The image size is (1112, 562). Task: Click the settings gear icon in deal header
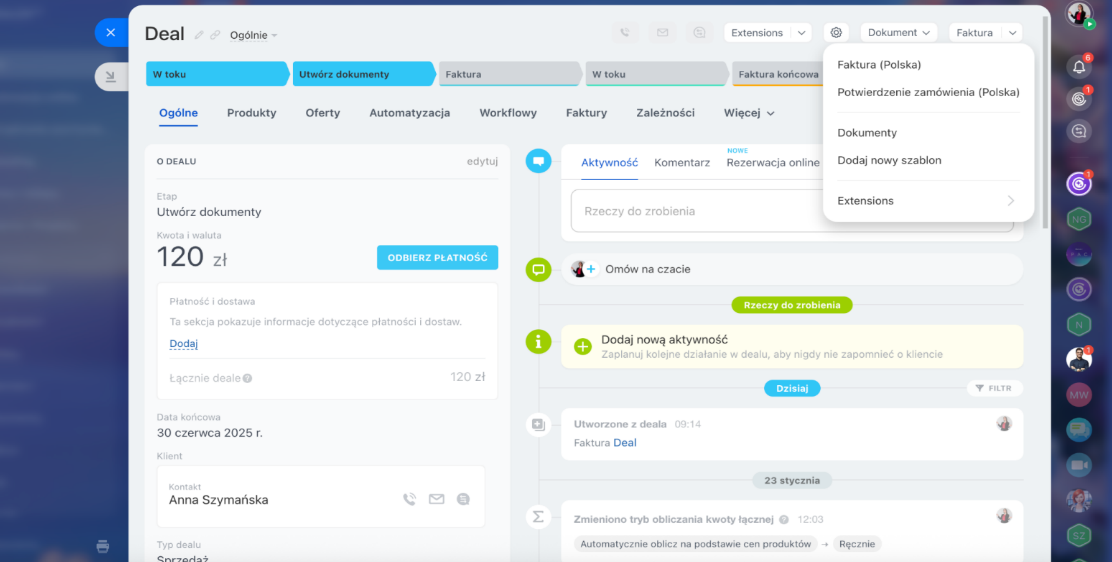(x=836, y=33)
